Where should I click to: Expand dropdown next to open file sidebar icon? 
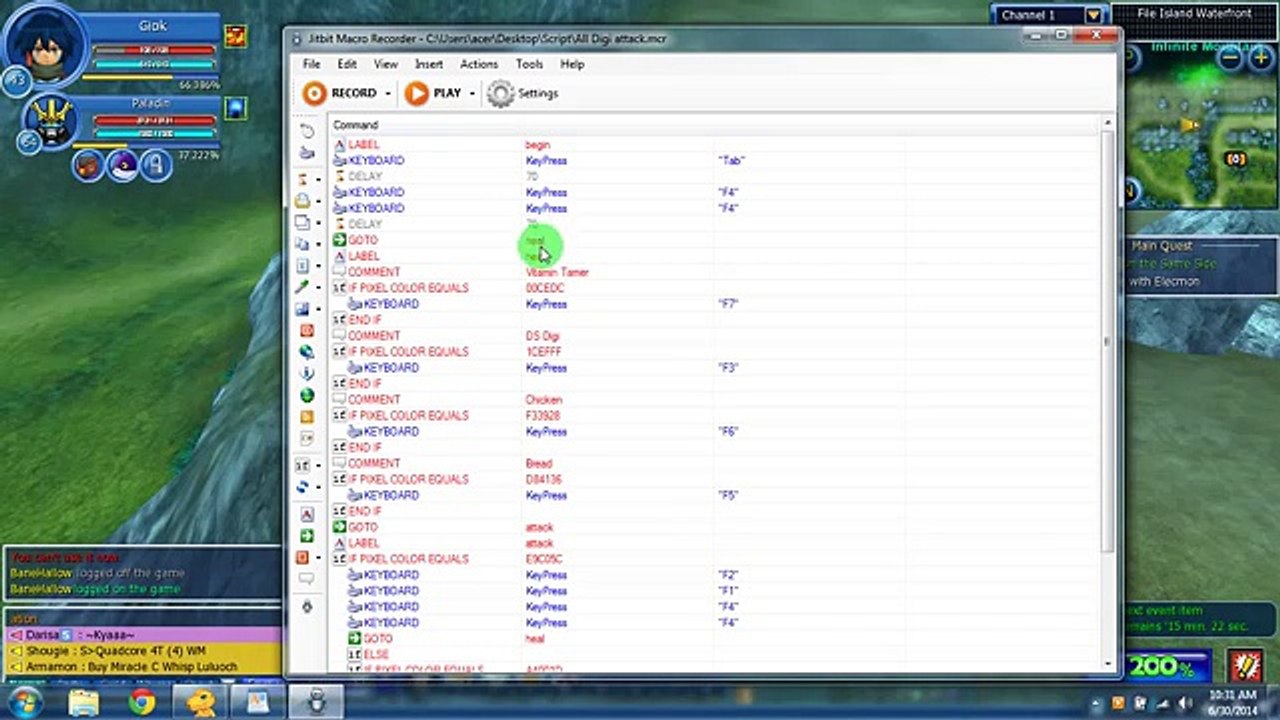(x=318, y=202)
